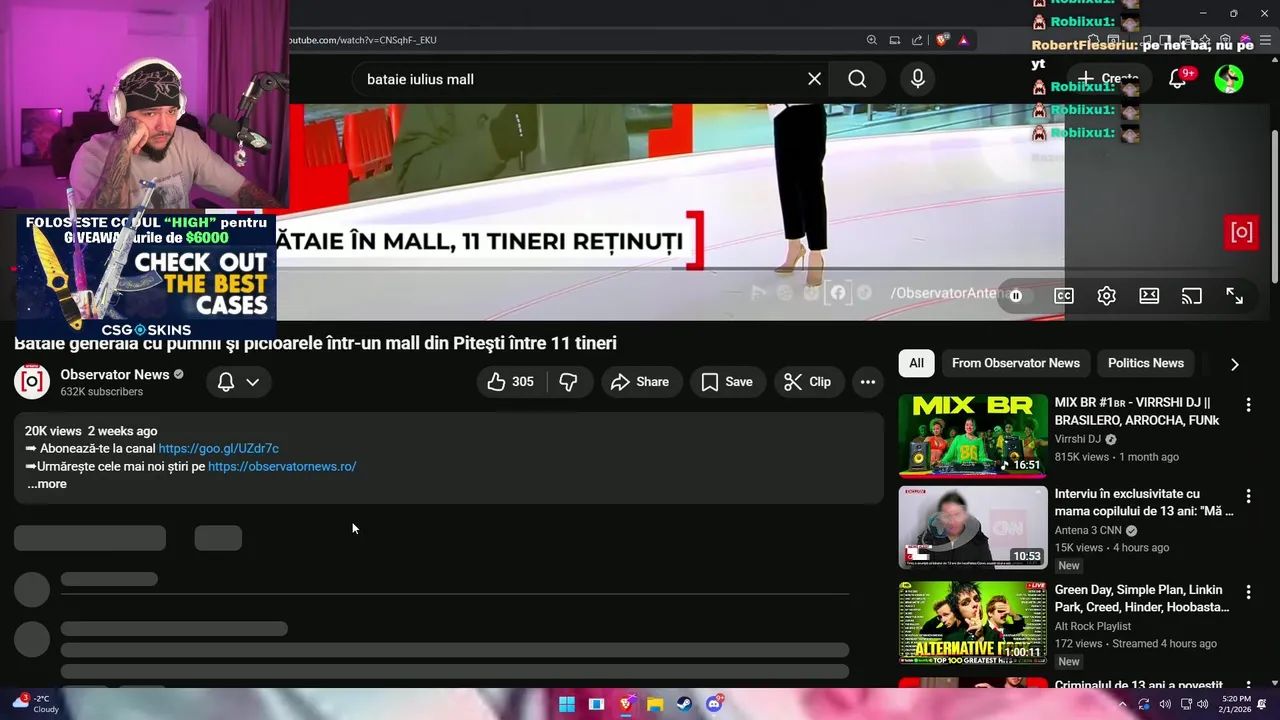This screenshot has height=720, width=1280.
Task: Click the Observator logo watermark in video
Action: [x=1241, y=232]
